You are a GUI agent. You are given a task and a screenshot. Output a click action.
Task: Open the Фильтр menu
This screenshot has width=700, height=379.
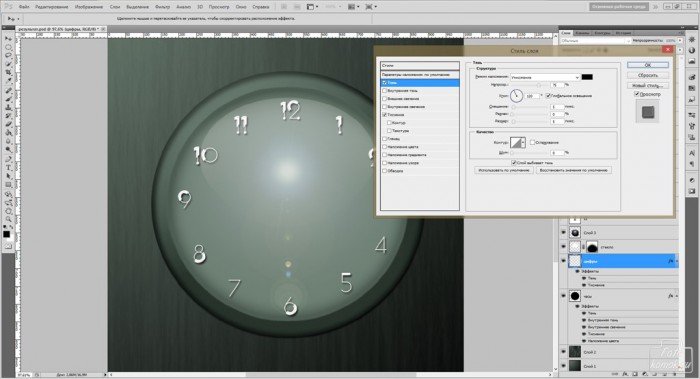click(x=162, y=7)
